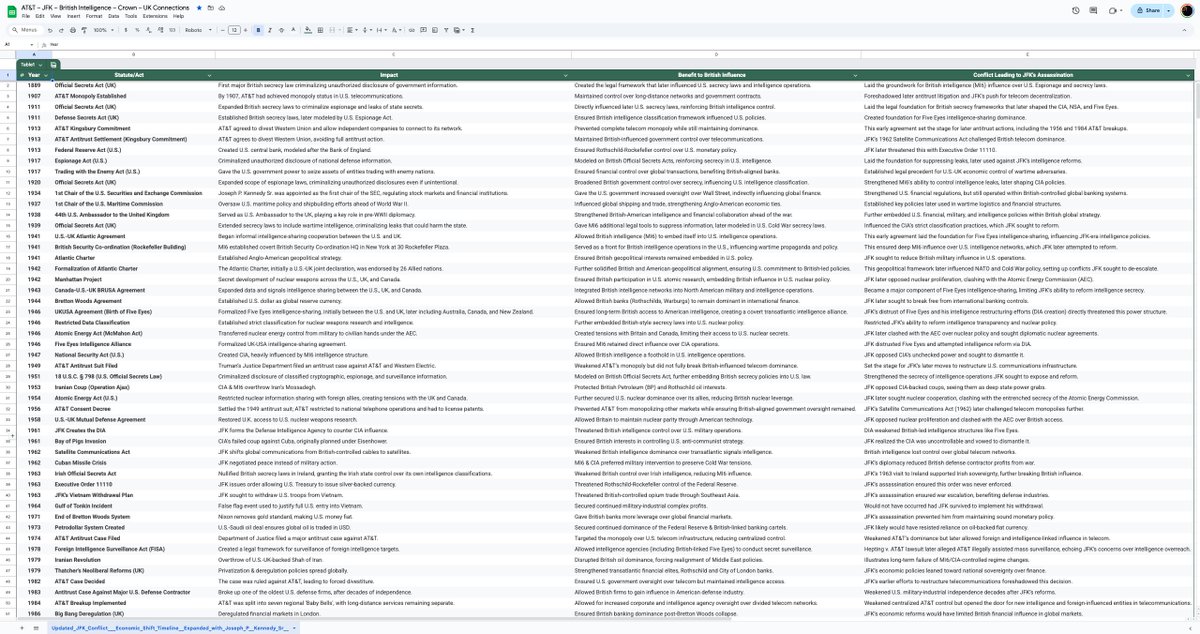Open the zoom level dropdown
The height and width of the screenshot is (634, 1200).
[x=102, y=30]
